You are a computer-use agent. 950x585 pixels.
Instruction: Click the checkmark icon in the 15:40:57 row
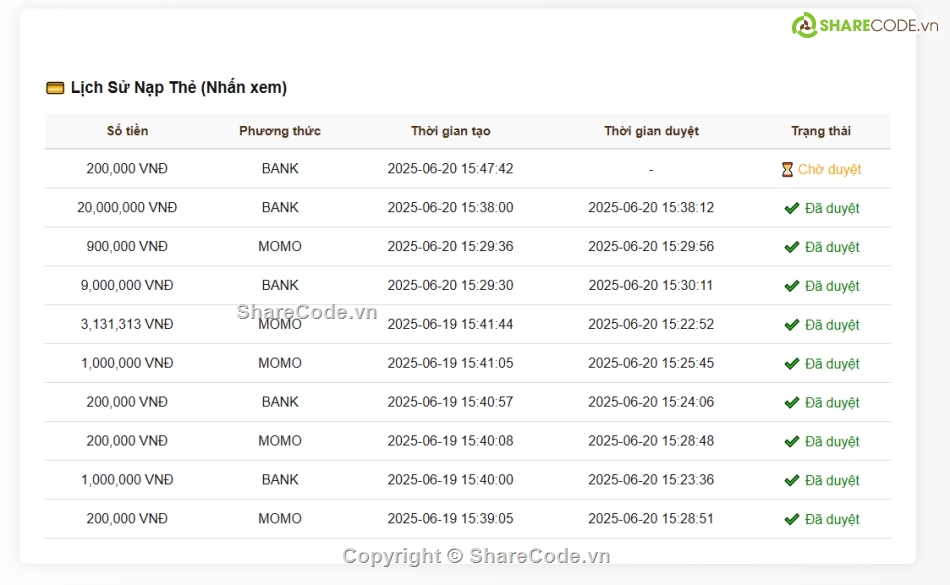[791, 403]
